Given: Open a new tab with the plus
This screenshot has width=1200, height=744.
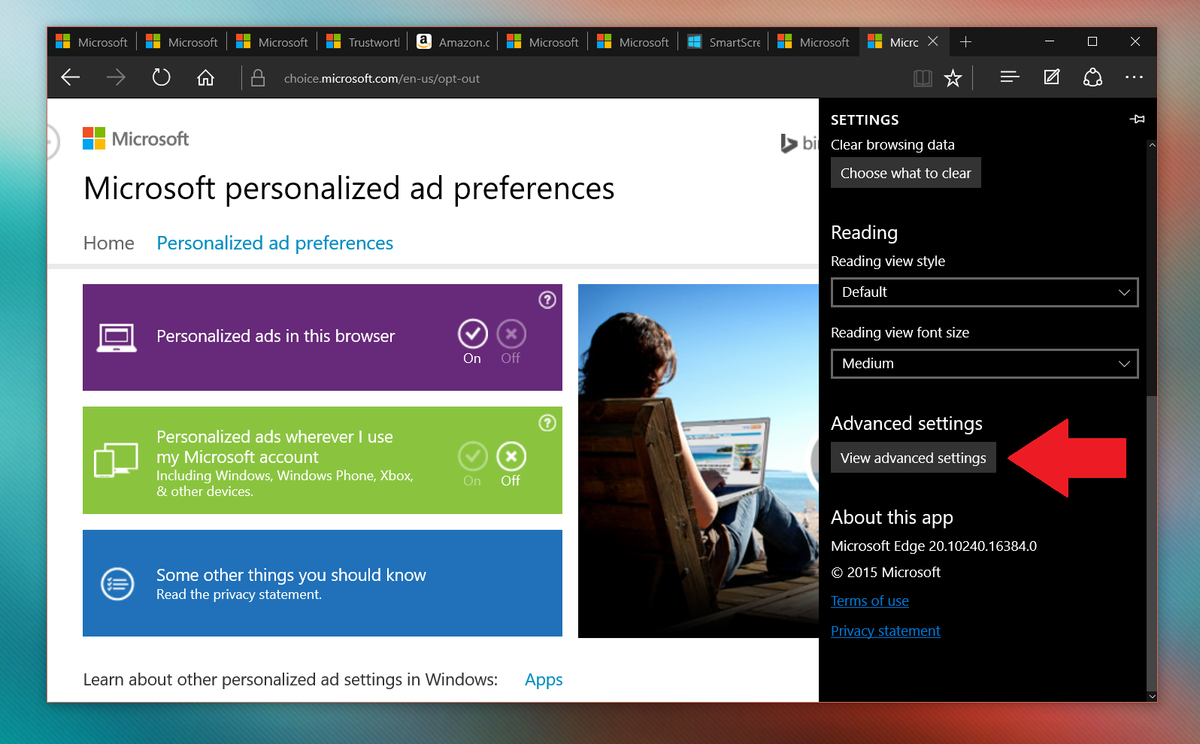Looking at the screenshot, I should (965, 42).
